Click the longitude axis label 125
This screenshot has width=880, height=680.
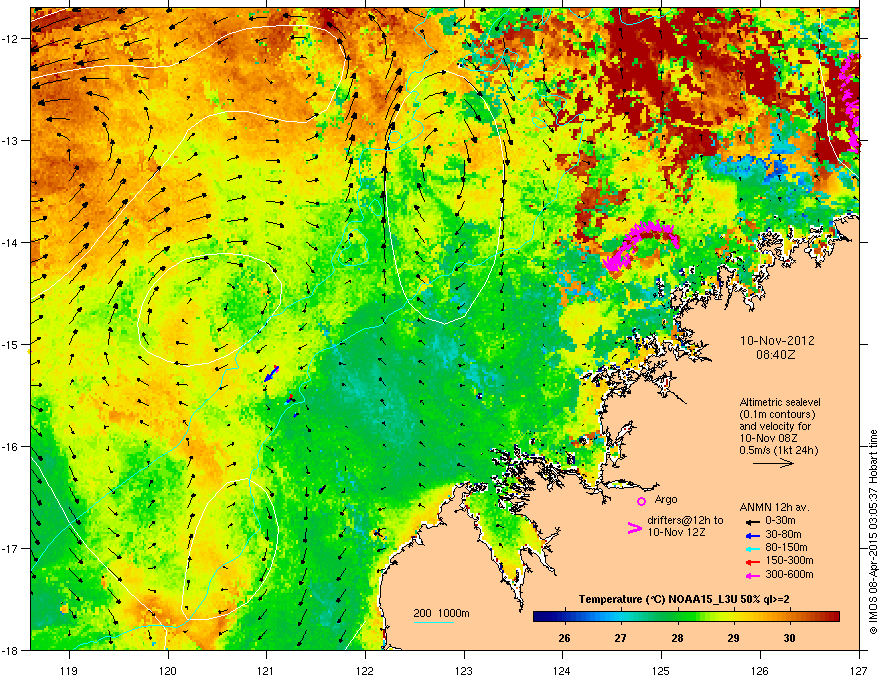pos(662,670)
